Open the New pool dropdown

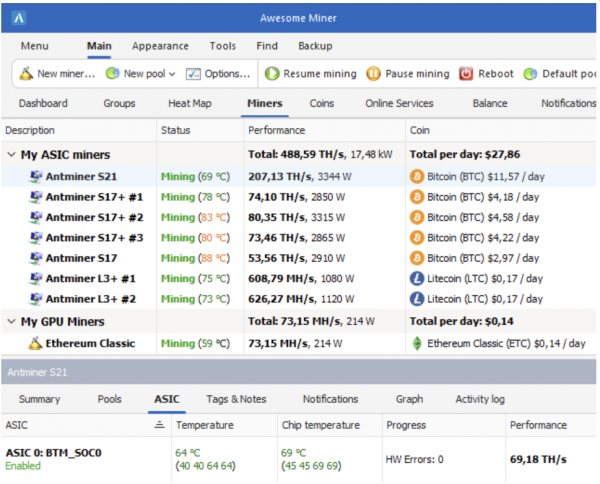[172, 74]
